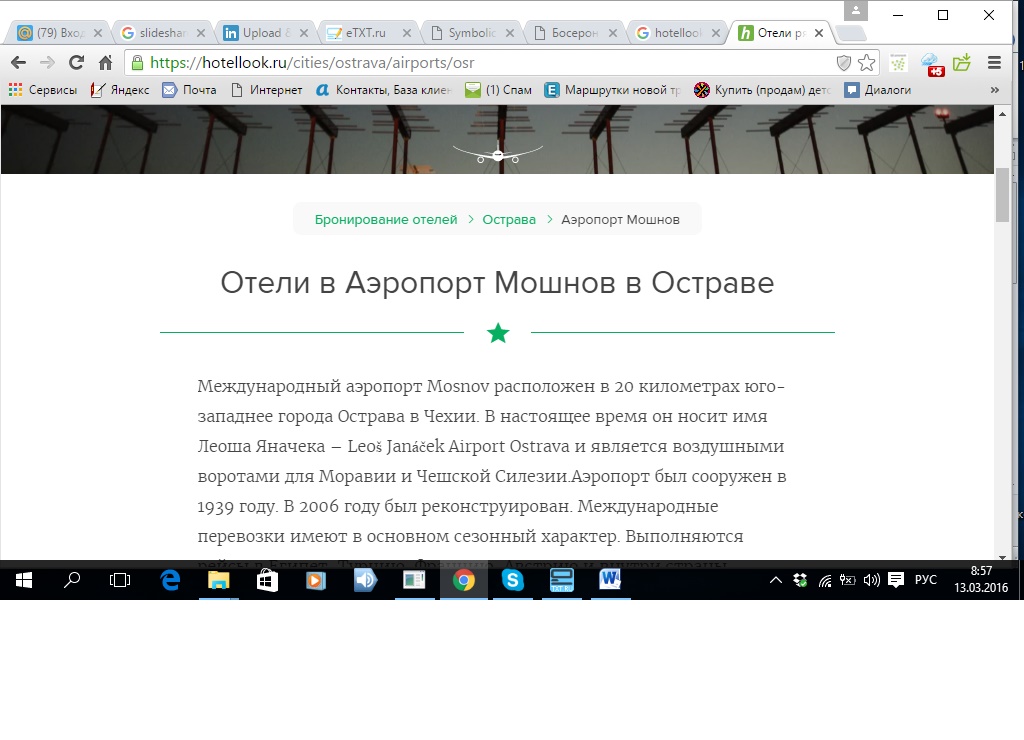Click the page scrollbar down arrow

(x=1002, y=557)
